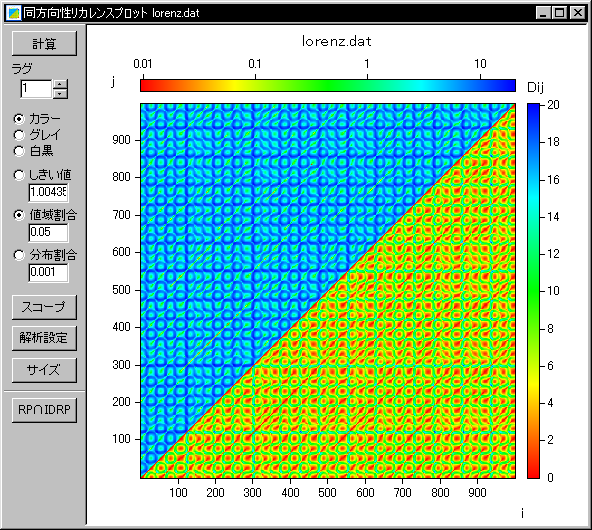Choose the しきい値 threshold radio button
The width and height of the screenshot is (592, 530).
click(19, 175)
